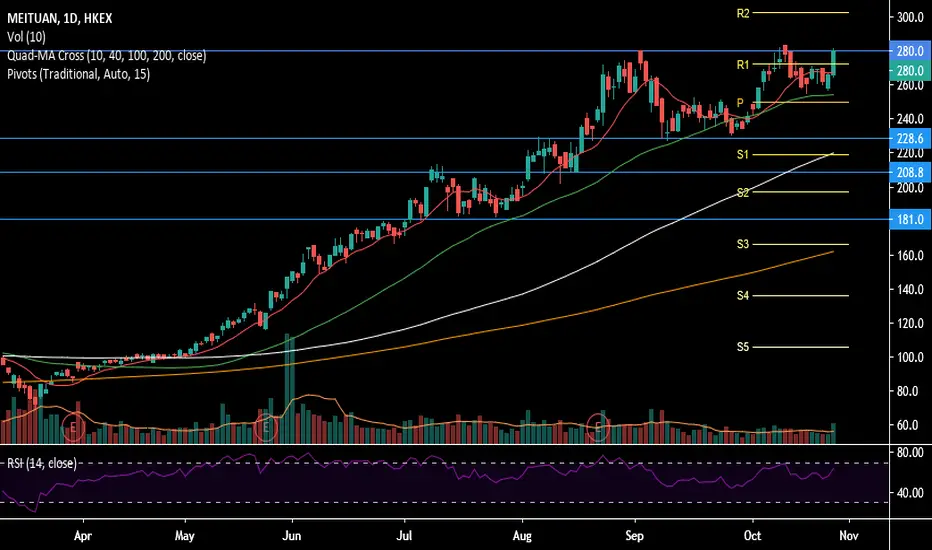Select the 228.6 horizontal line price label
The image size is (932, 550).
[909, 139]
